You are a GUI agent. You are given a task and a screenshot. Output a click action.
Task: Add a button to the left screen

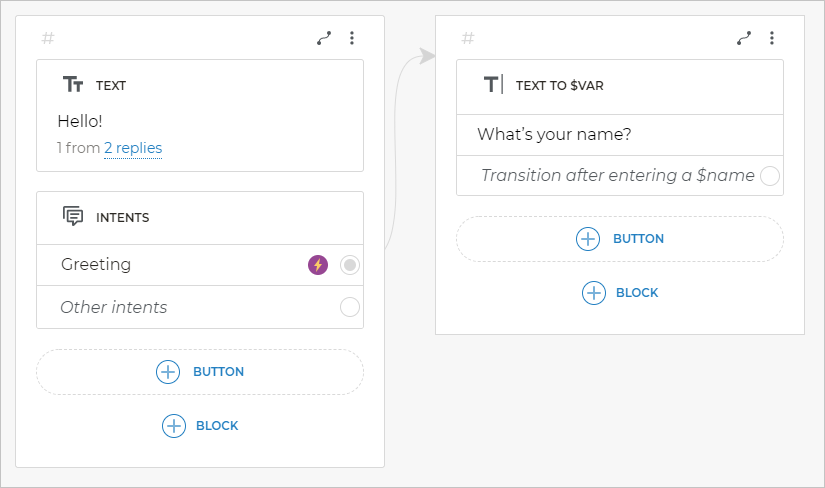coord(200,372)
